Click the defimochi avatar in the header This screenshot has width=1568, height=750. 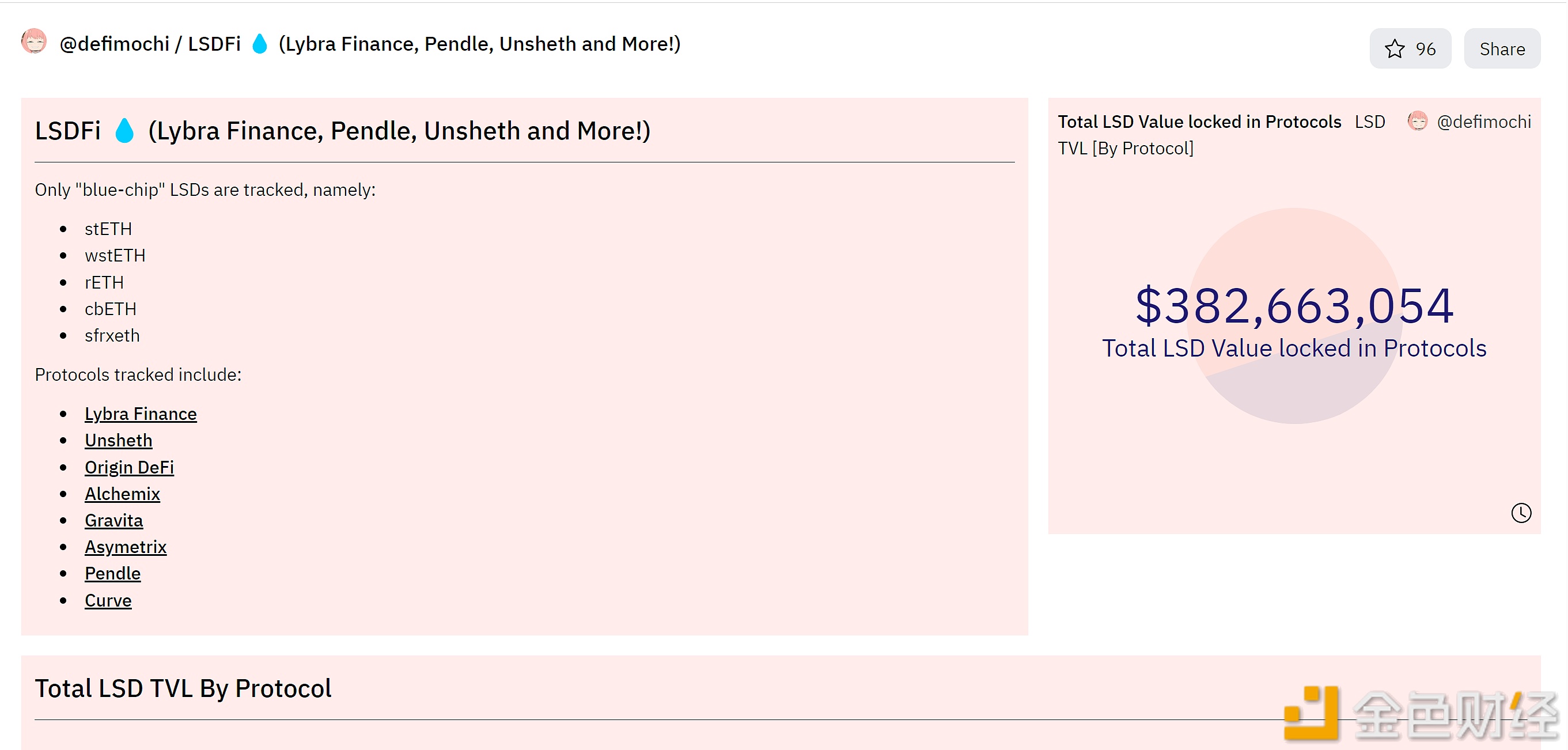34,42
